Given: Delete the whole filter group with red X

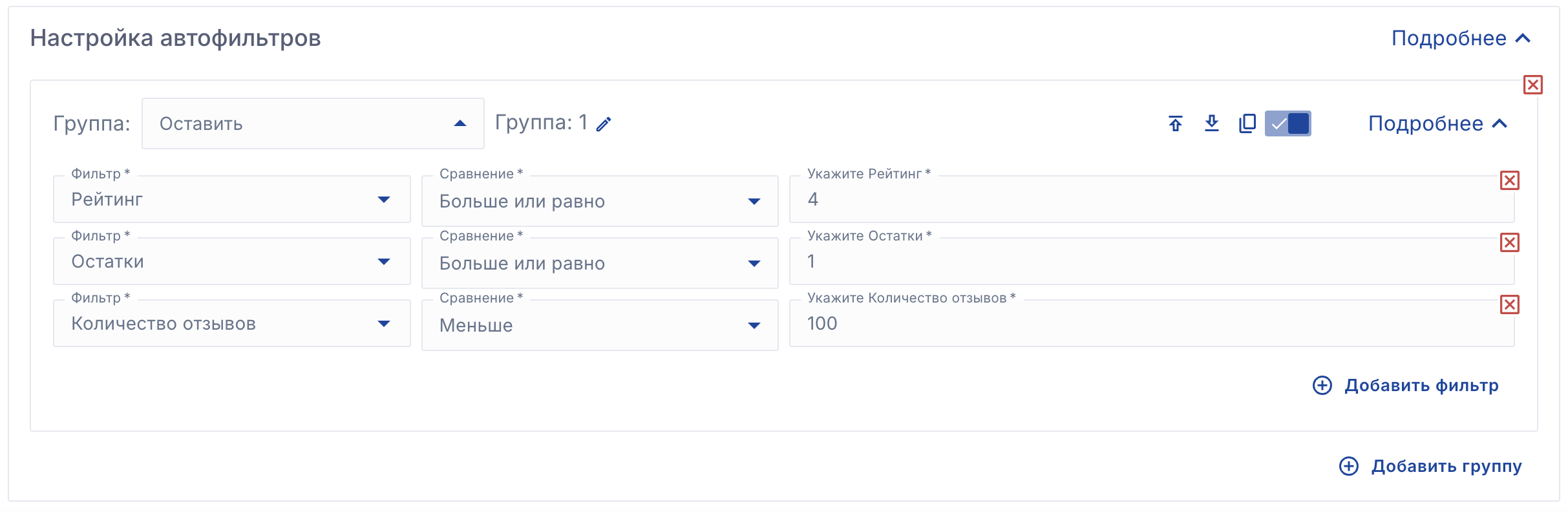Looking at the screenshot, I should pyautogui.click(x=1533, y=85).
